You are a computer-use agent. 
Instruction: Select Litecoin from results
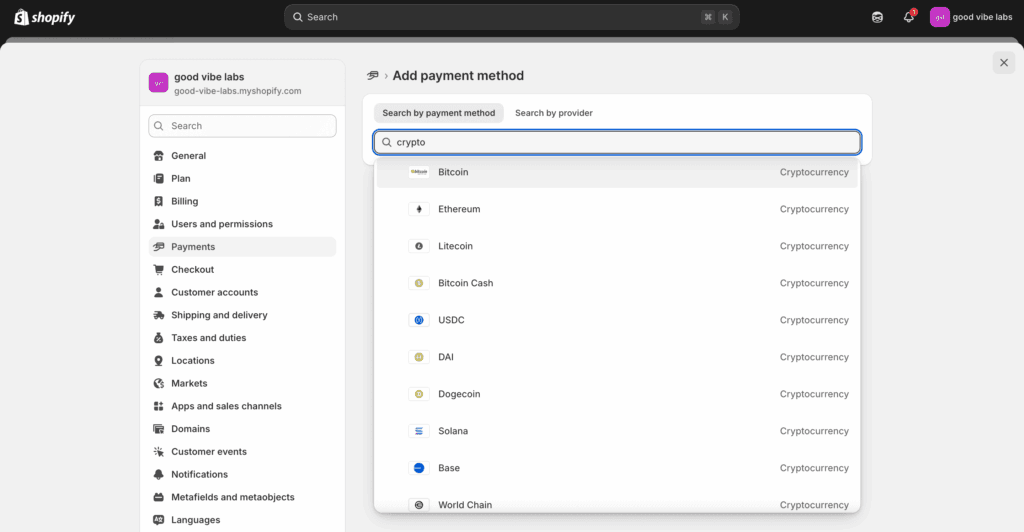(617, 246)
